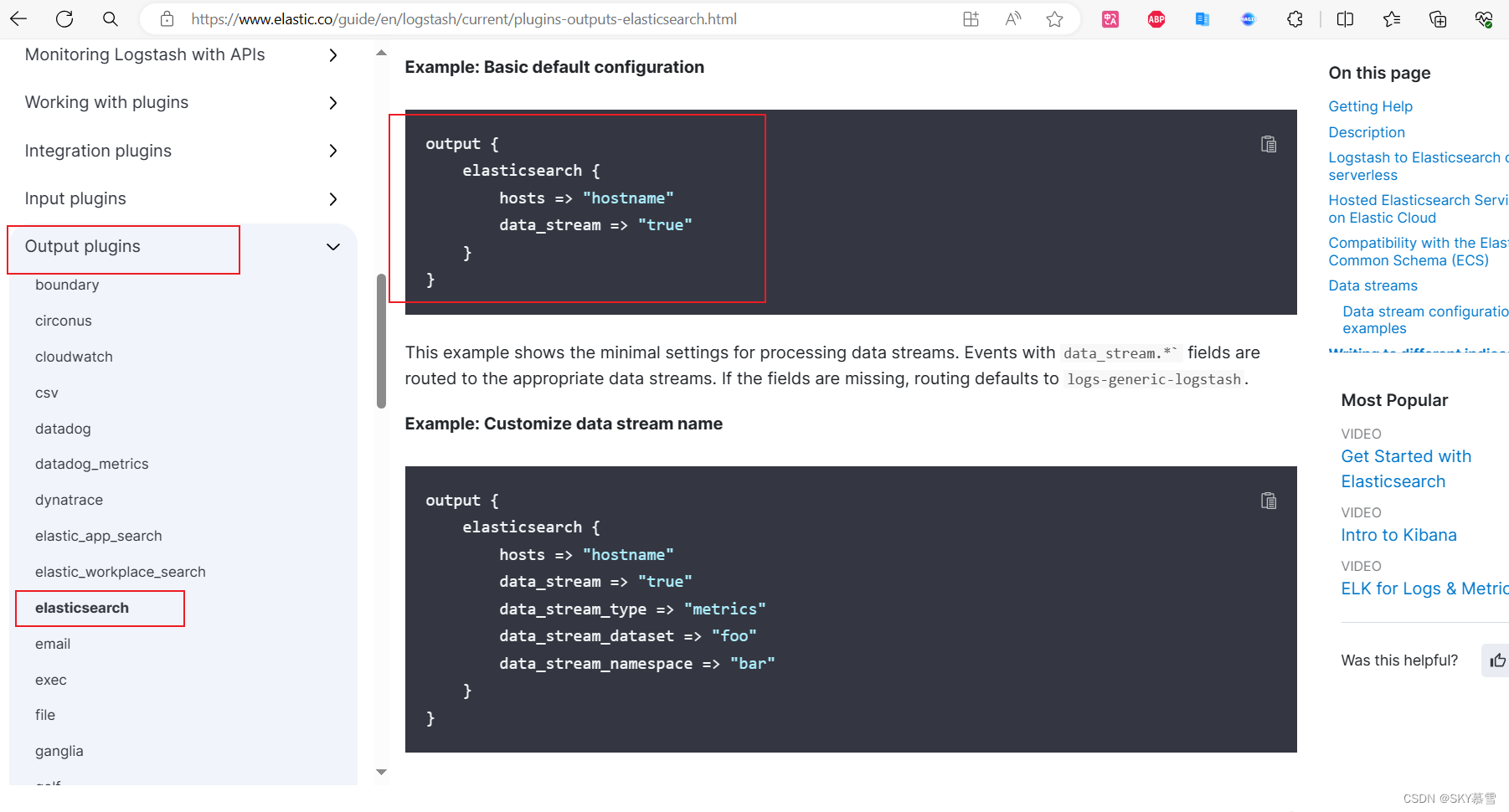Select csv output plugin
Image resolution: width=1509 pixels, height=812 pixels.
pyautogui.click(x=47, y=393)
